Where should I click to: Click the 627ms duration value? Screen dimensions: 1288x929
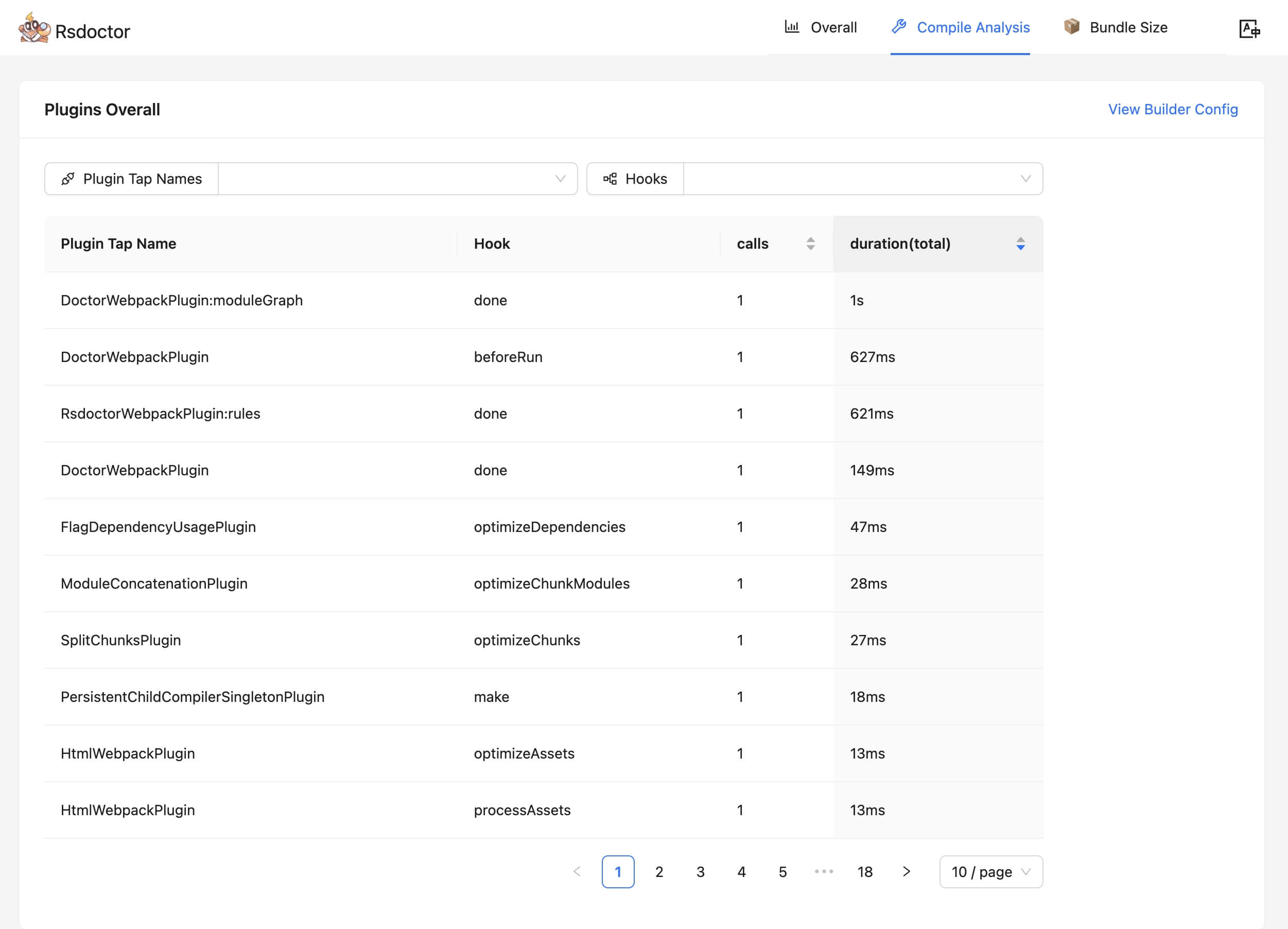pos(872,357)
